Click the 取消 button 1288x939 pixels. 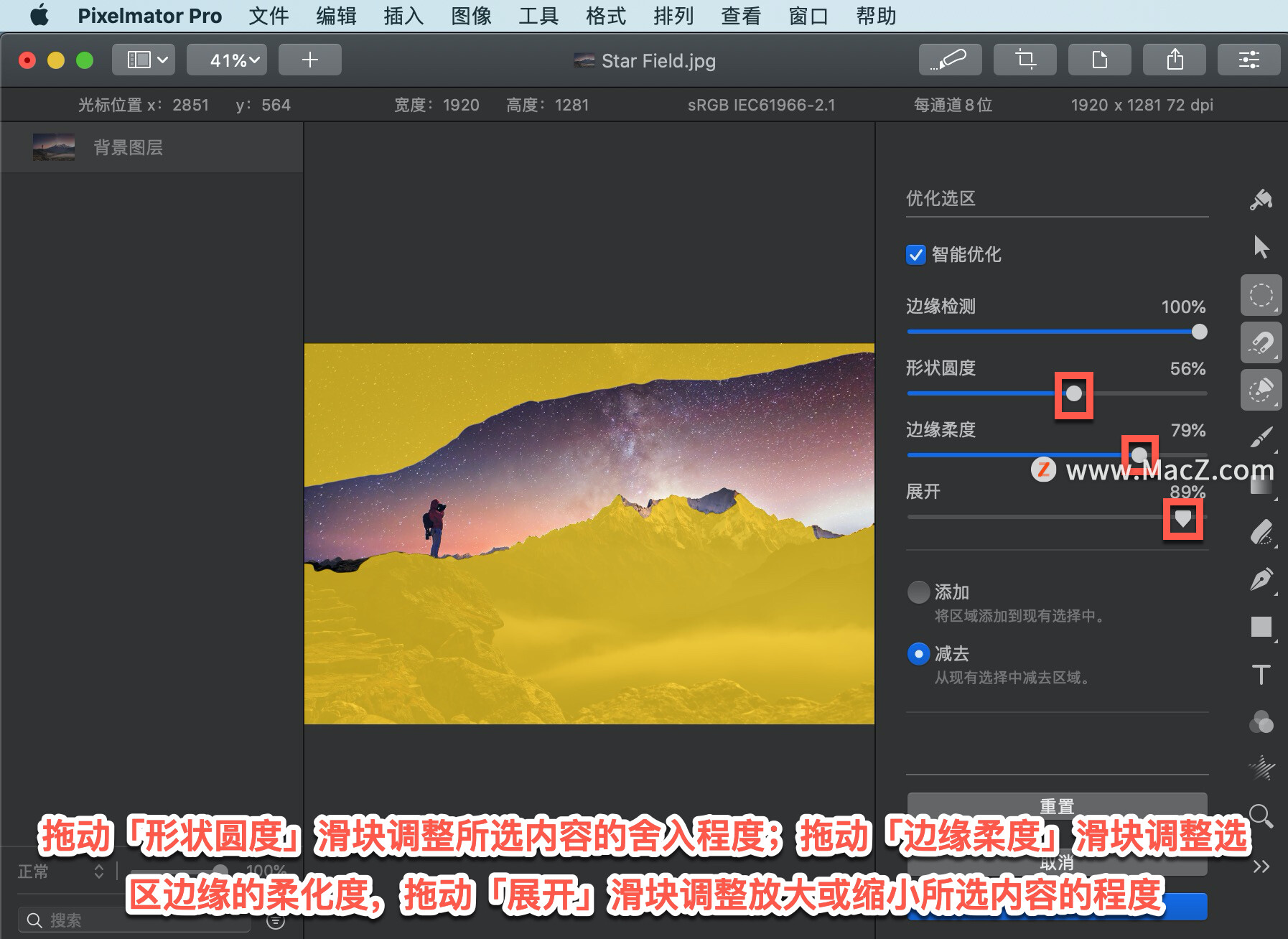[x=1057, y=864]
